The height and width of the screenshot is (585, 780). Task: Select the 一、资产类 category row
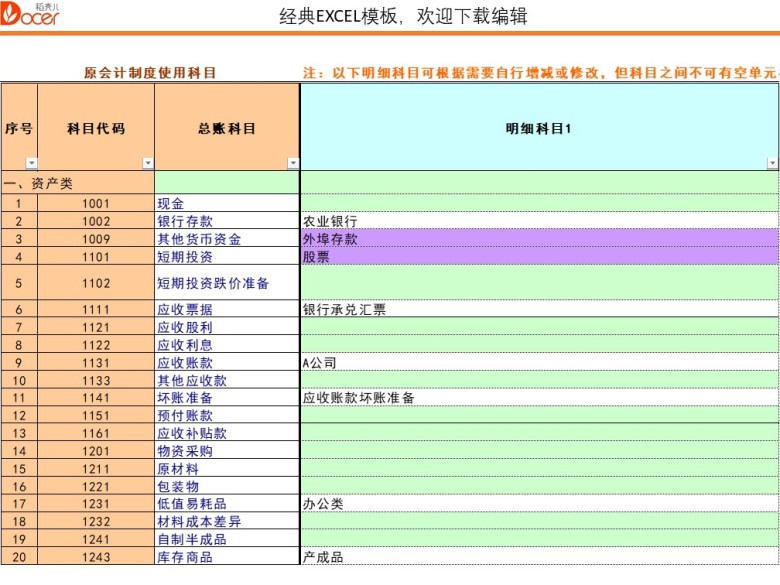coord(78,183)
